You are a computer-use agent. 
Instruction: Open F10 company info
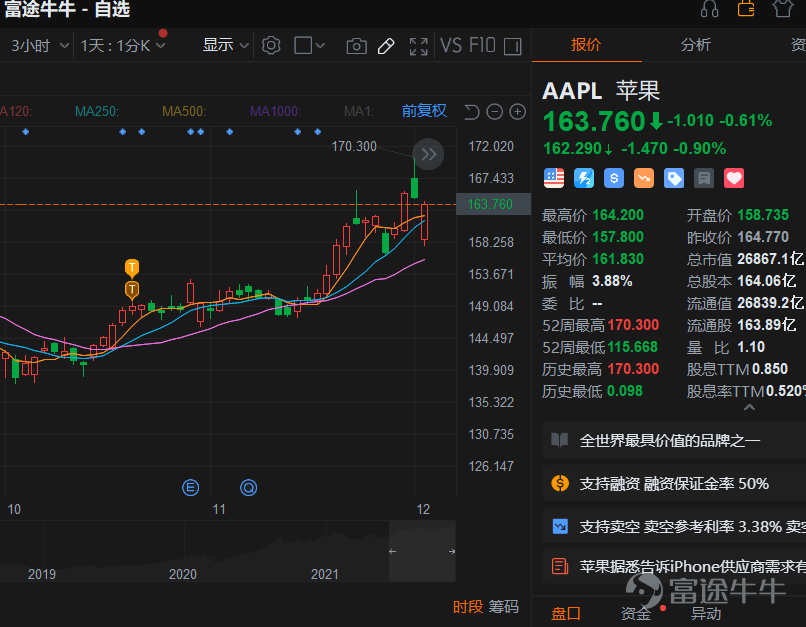[x=482, y=46]
